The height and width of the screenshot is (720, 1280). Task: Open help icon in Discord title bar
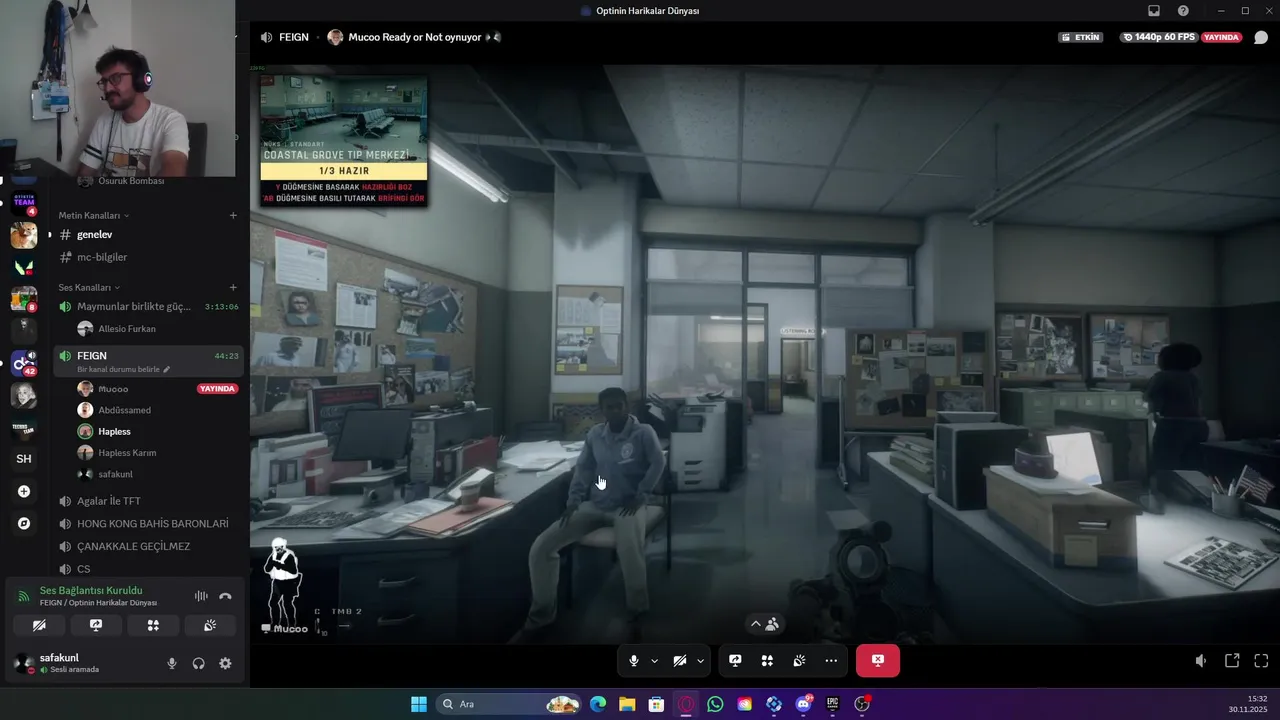1184,11
